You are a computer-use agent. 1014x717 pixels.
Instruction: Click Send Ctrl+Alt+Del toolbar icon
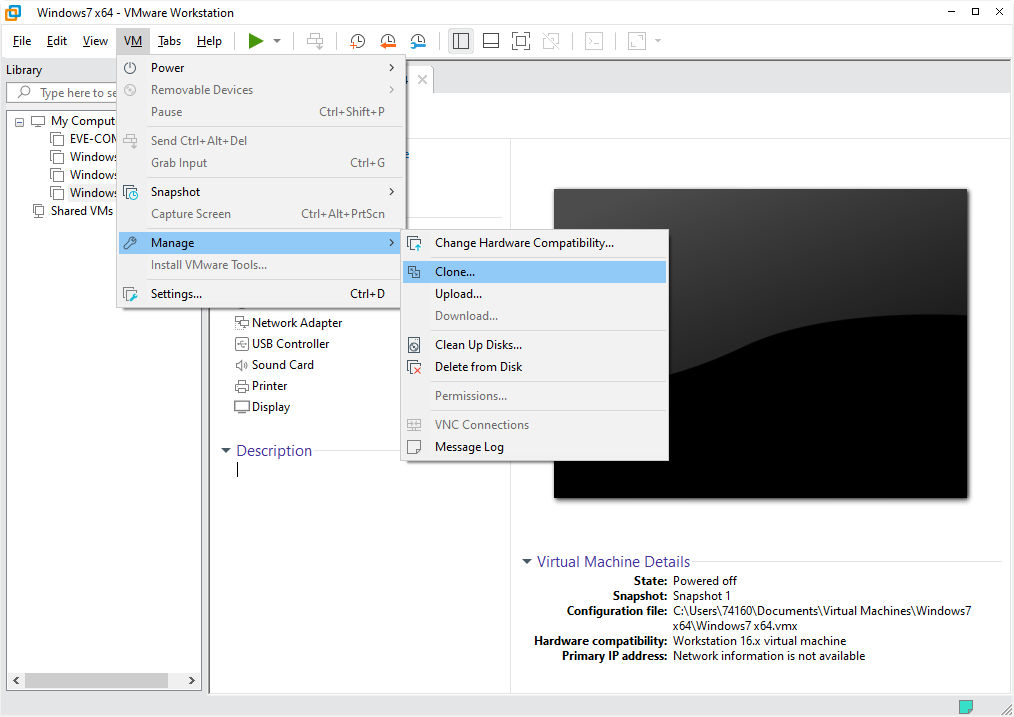(315, 41)
